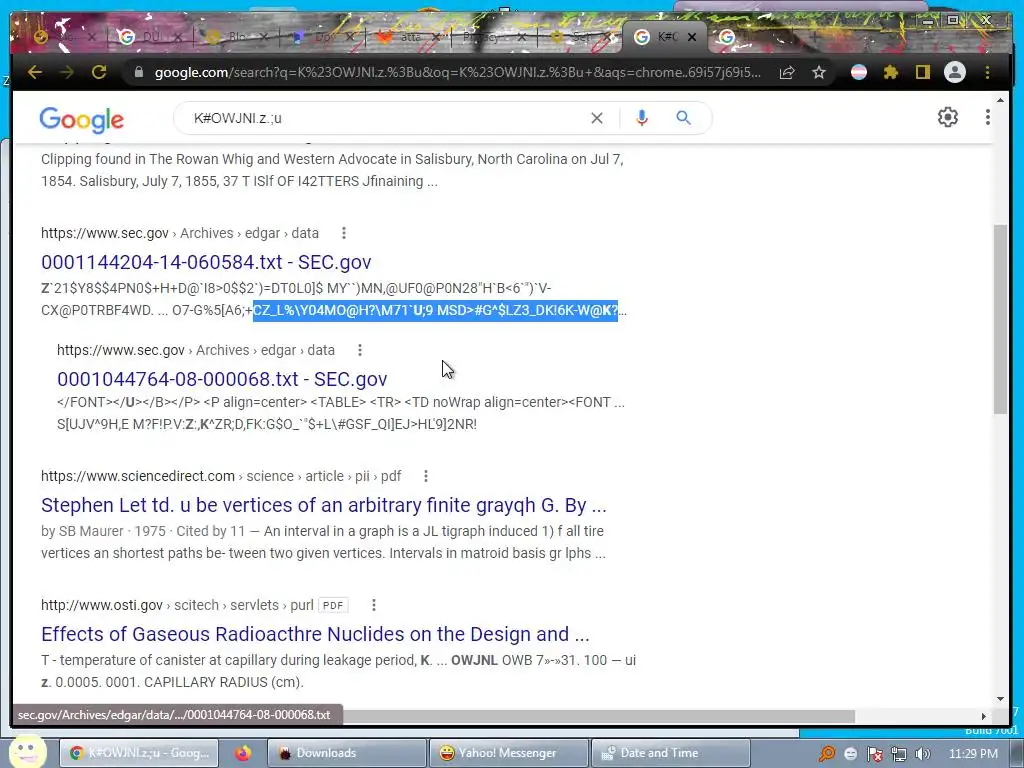The height and width of the screenshot is (768, 1024).
Task: Click the forward navigation arrow
Action: point(67,72)
